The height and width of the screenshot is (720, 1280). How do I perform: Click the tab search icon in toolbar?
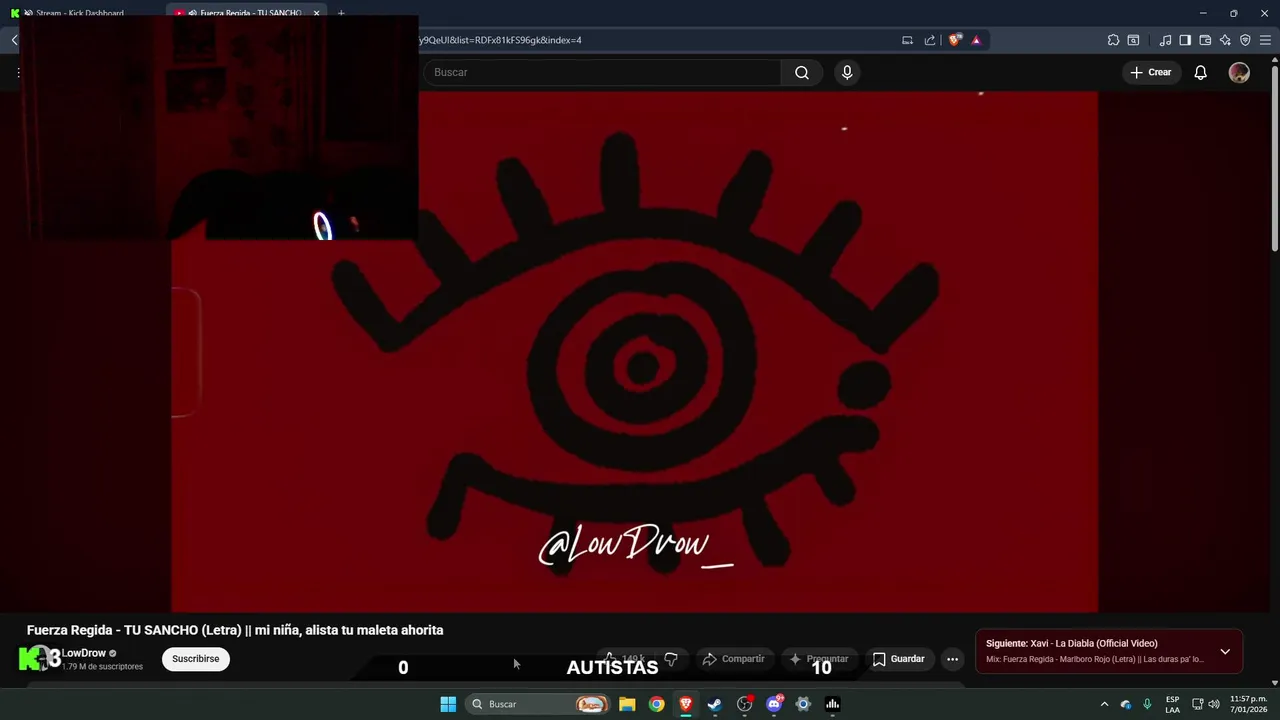[x=1133, y=40]
